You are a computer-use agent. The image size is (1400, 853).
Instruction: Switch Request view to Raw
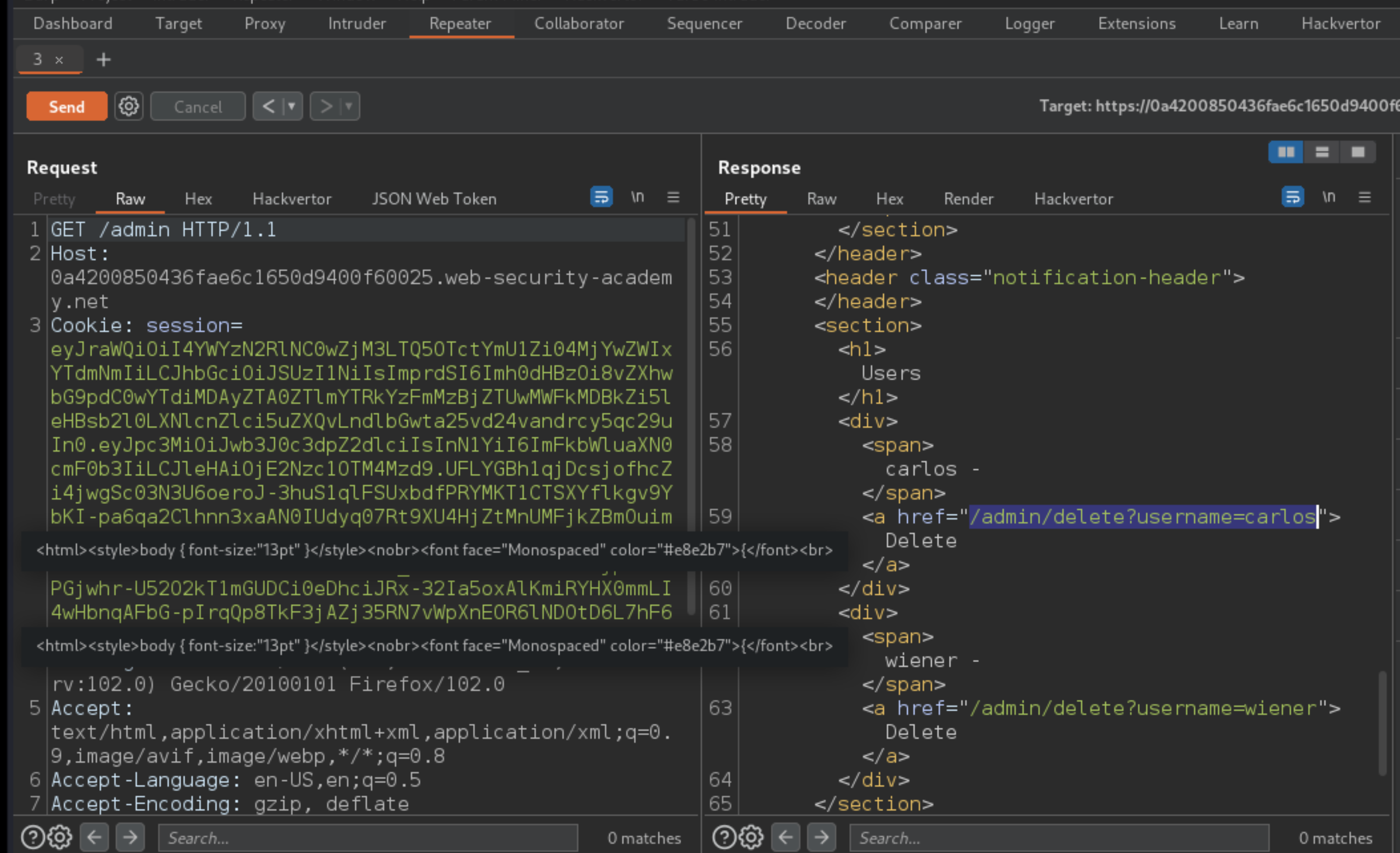tap(130, 199)
